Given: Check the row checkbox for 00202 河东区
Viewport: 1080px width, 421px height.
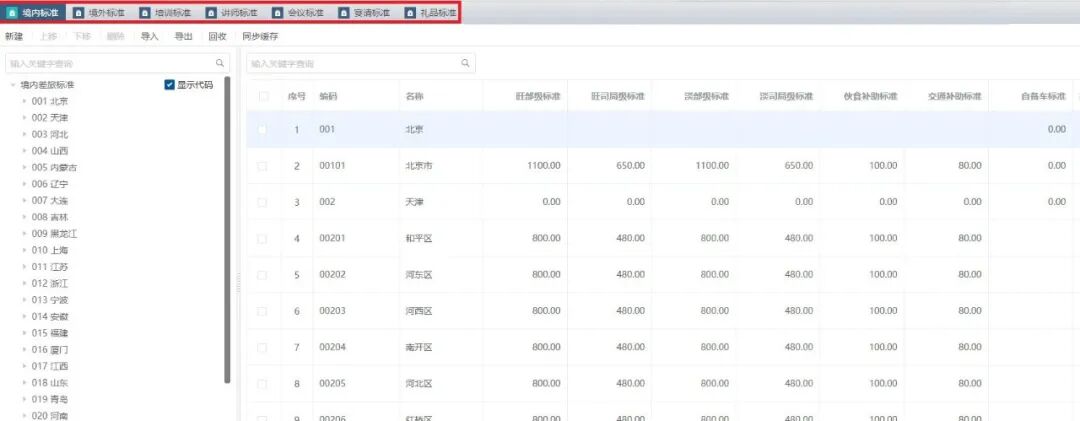Looking at the screenshot, I should tap(262, 274).
